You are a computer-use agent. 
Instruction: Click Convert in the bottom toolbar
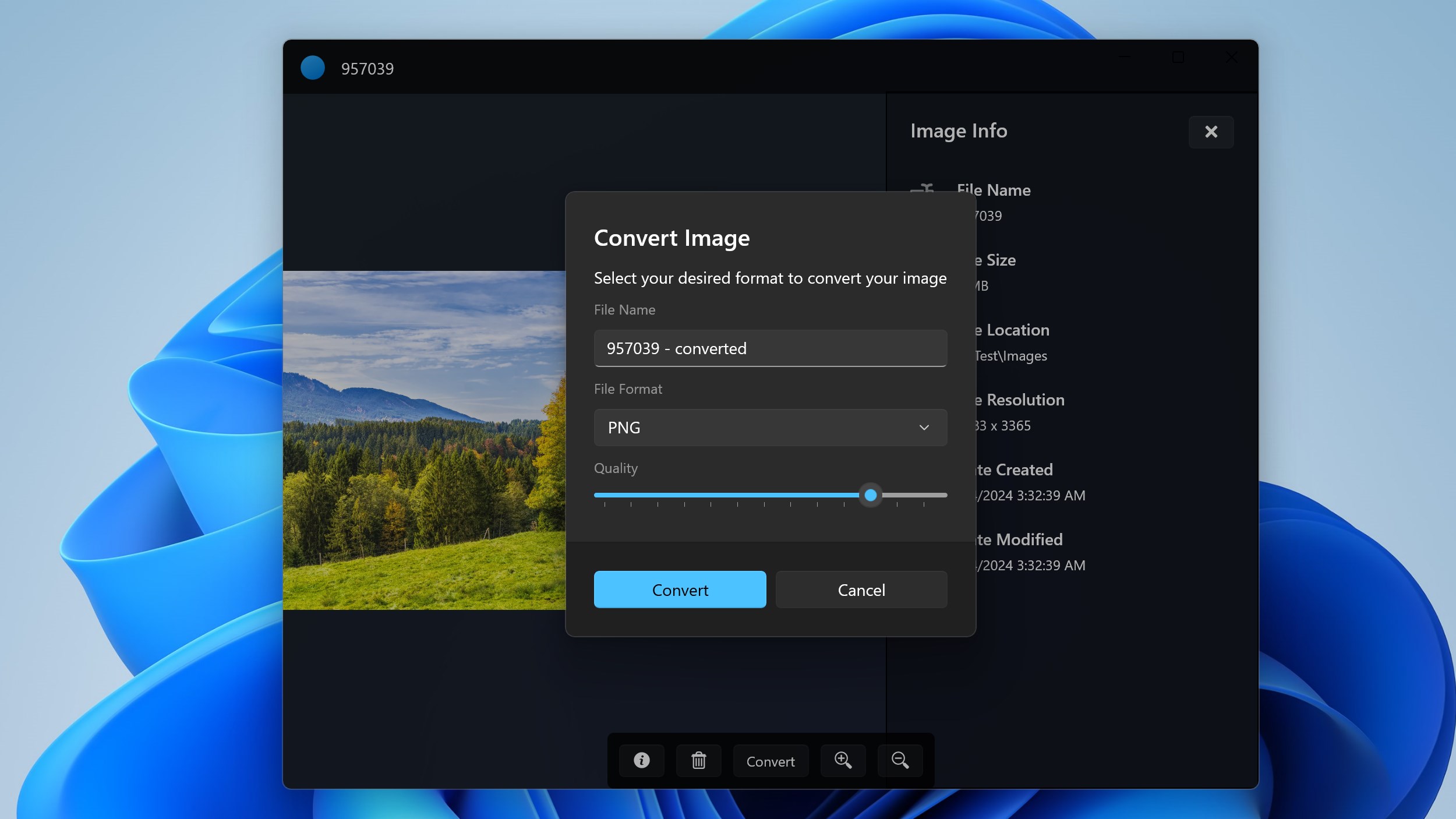point(770,761)
